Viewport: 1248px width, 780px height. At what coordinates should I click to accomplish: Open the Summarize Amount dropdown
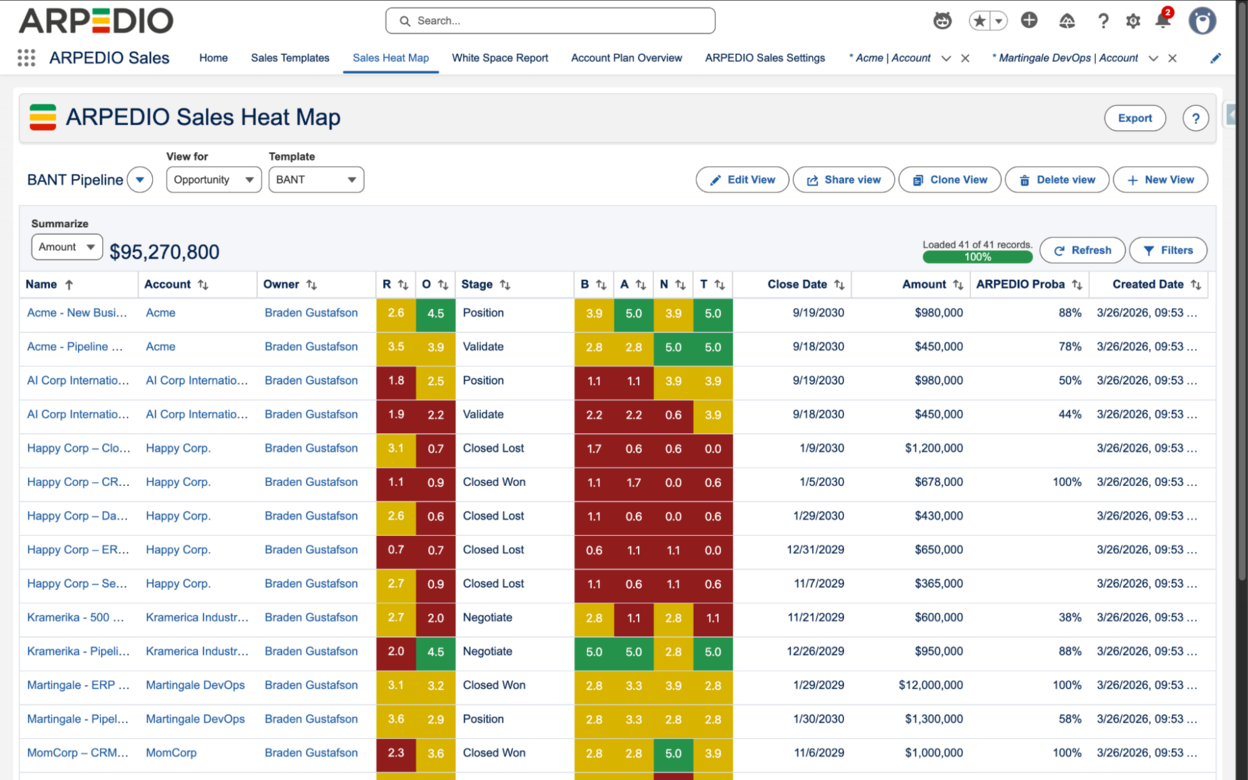coord(67,247)
